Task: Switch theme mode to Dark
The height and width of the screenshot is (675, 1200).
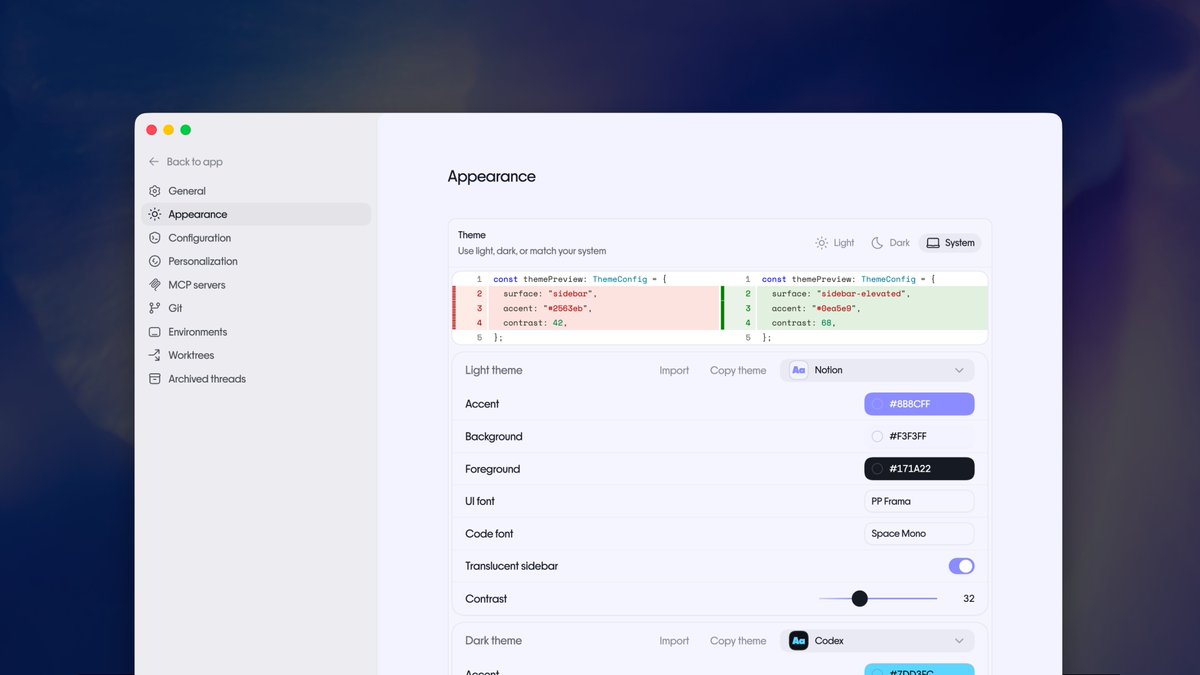Action: pos(890,242)
